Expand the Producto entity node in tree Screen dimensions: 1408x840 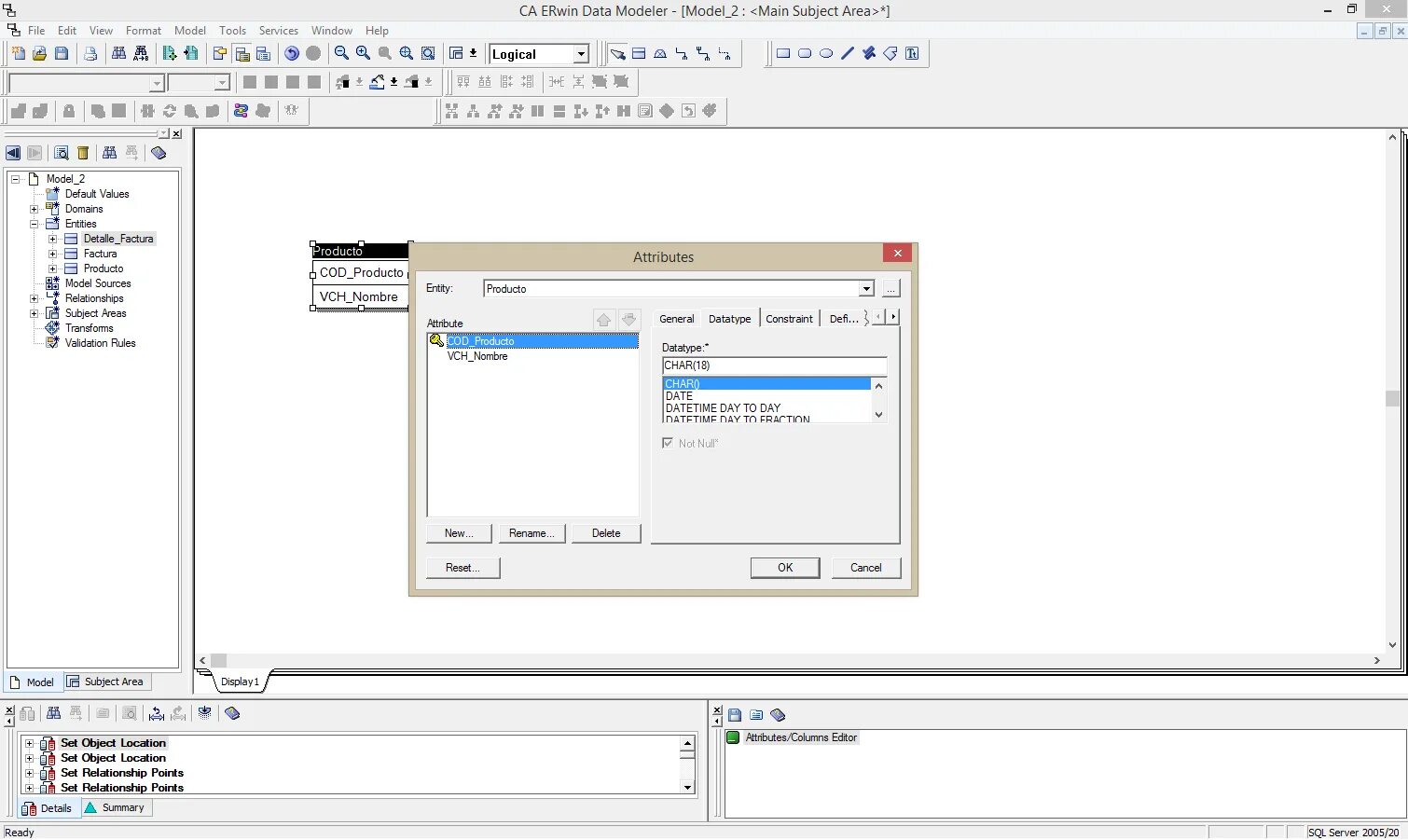[53, 269]
